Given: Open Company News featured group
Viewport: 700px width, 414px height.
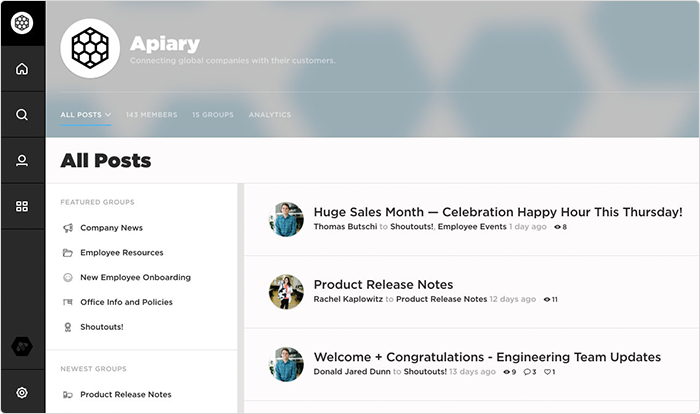Looking at the screenshot, I should point(111,228).
